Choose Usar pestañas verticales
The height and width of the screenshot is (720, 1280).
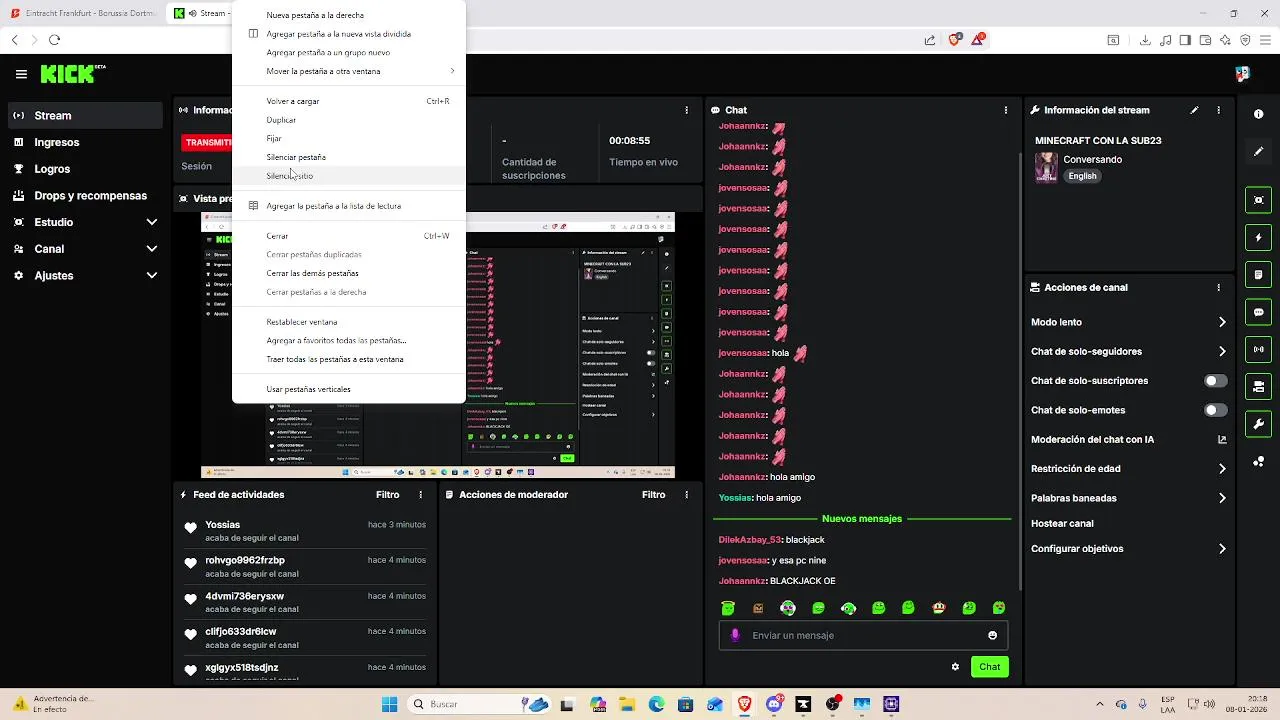(349, 389)
